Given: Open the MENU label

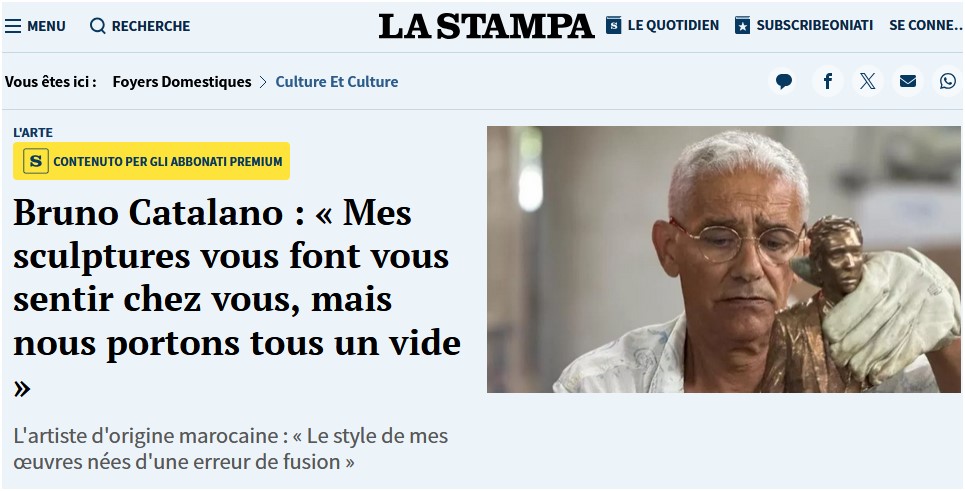Looking at the screenshot, I should point(46,26).
